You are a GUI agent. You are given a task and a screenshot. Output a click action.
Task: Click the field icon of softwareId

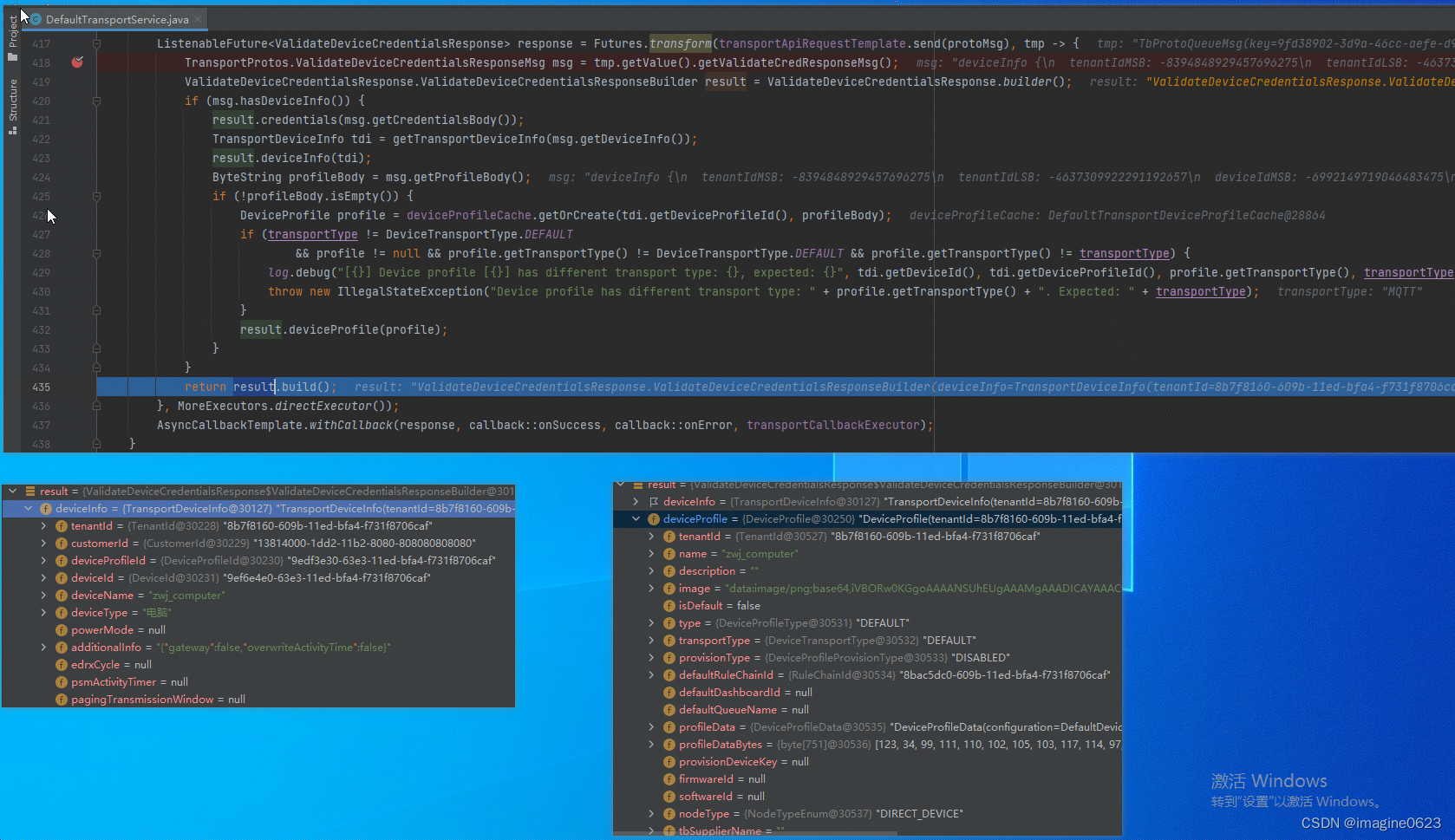(669, 797)
